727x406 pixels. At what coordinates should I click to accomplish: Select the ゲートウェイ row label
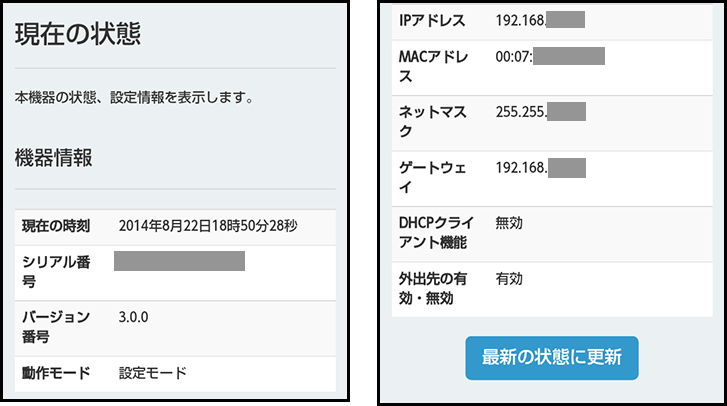click(433, 178)
